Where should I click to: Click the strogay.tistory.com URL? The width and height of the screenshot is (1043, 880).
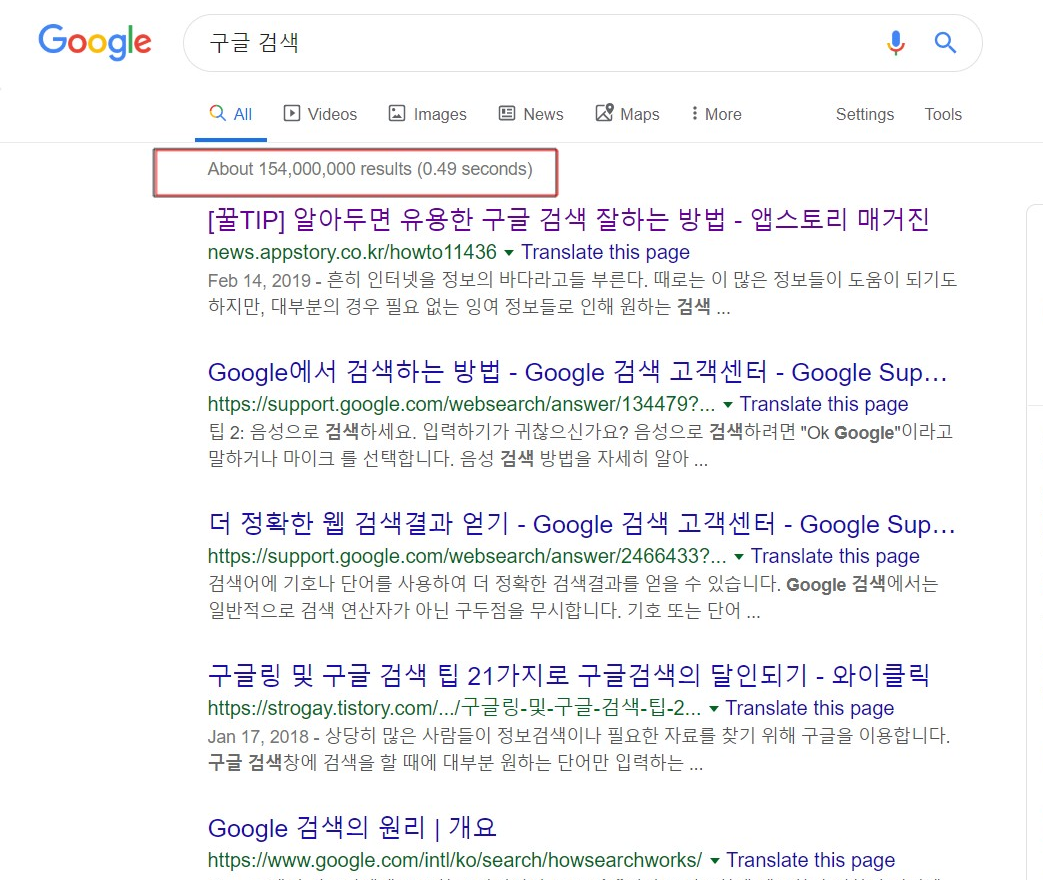click(x=454, y=708)
